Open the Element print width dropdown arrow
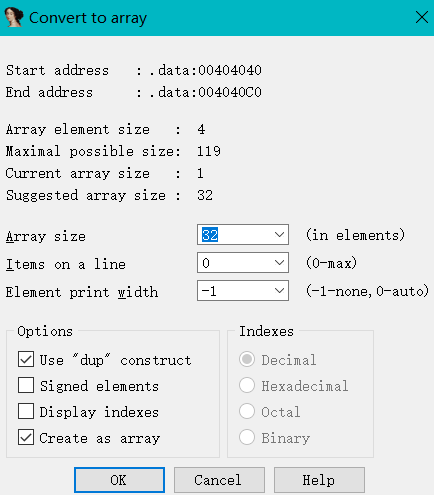This screenshot has width=434, height=495. pos(279,291)
